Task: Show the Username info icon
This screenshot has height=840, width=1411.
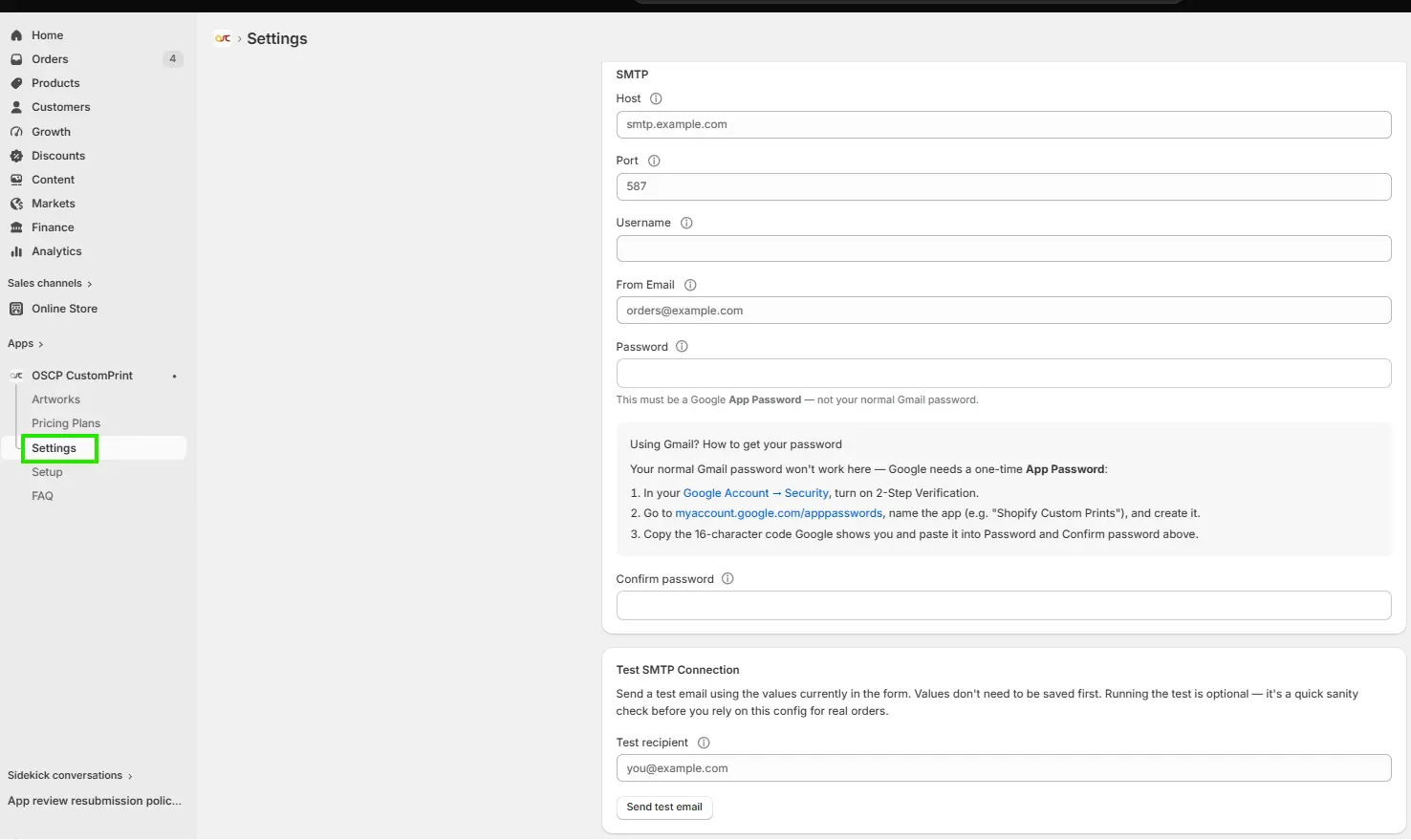Action: [686, 223]
